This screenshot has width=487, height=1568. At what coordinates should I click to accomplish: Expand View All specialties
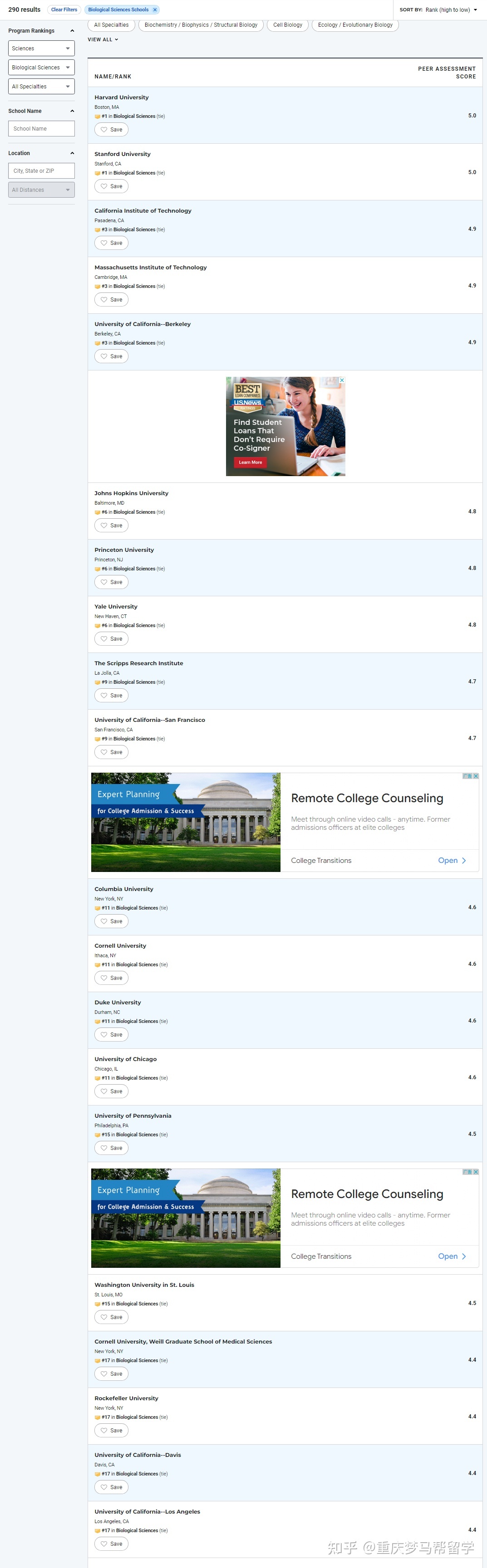[x=103, y=39]
